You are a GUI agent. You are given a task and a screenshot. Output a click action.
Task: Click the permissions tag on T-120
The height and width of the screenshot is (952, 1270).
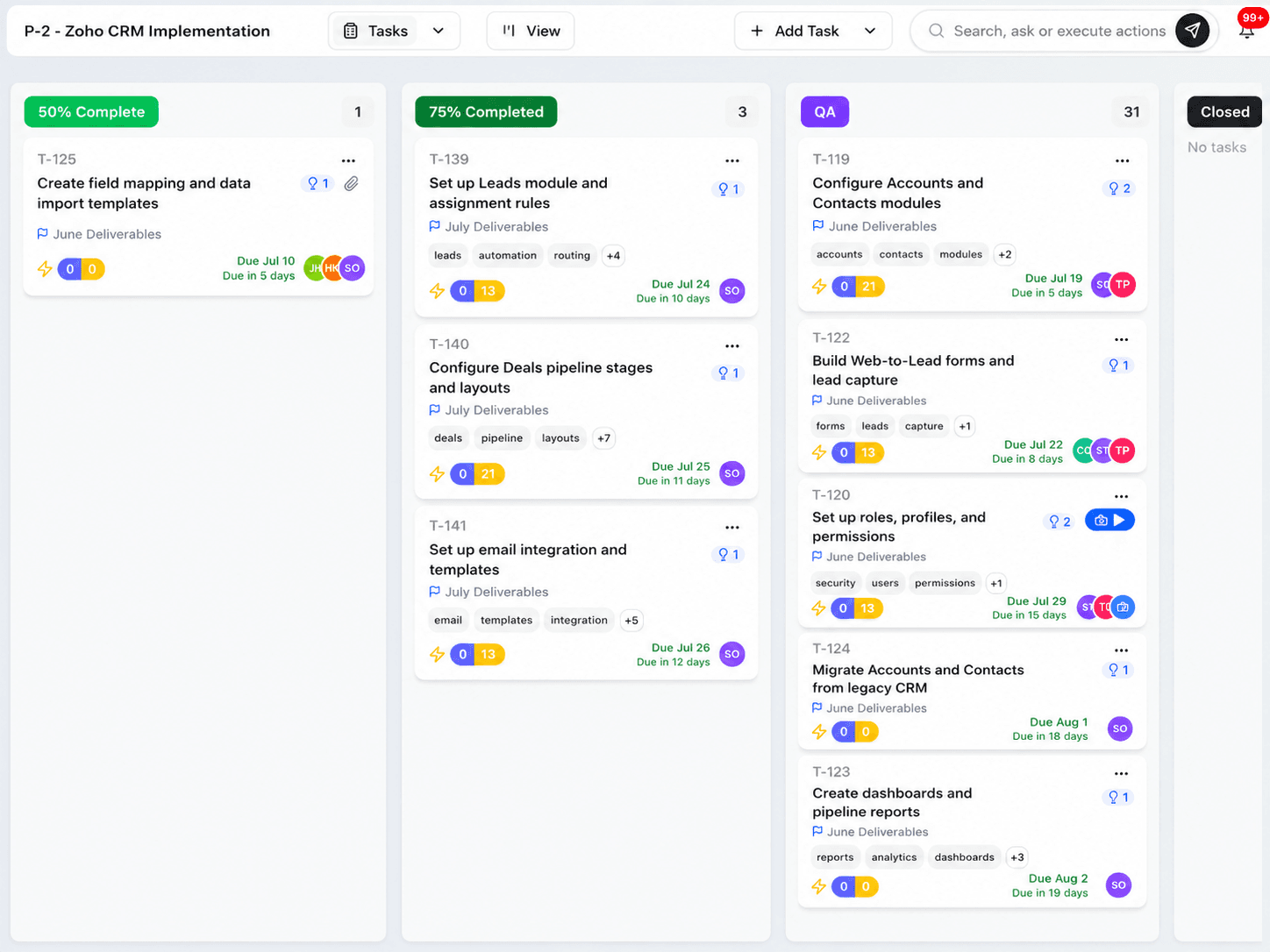click(945, 583)
